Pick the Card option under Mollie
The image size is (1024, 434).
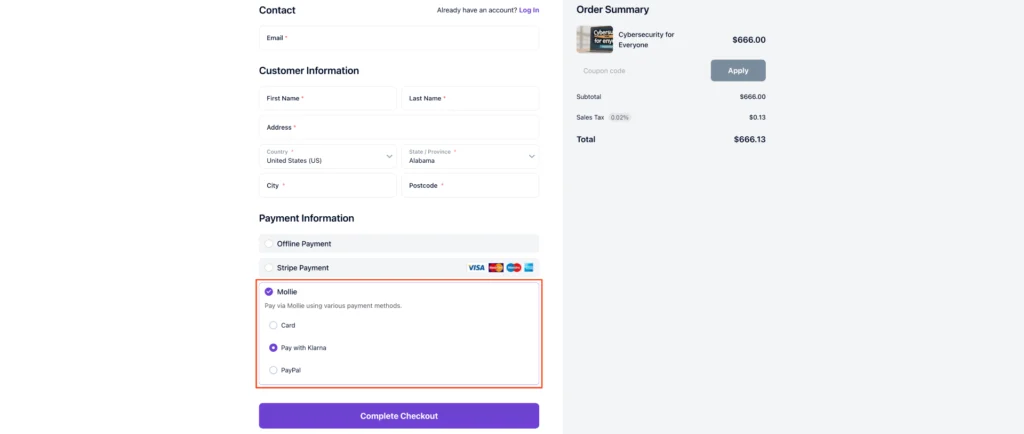coord(273,325)
